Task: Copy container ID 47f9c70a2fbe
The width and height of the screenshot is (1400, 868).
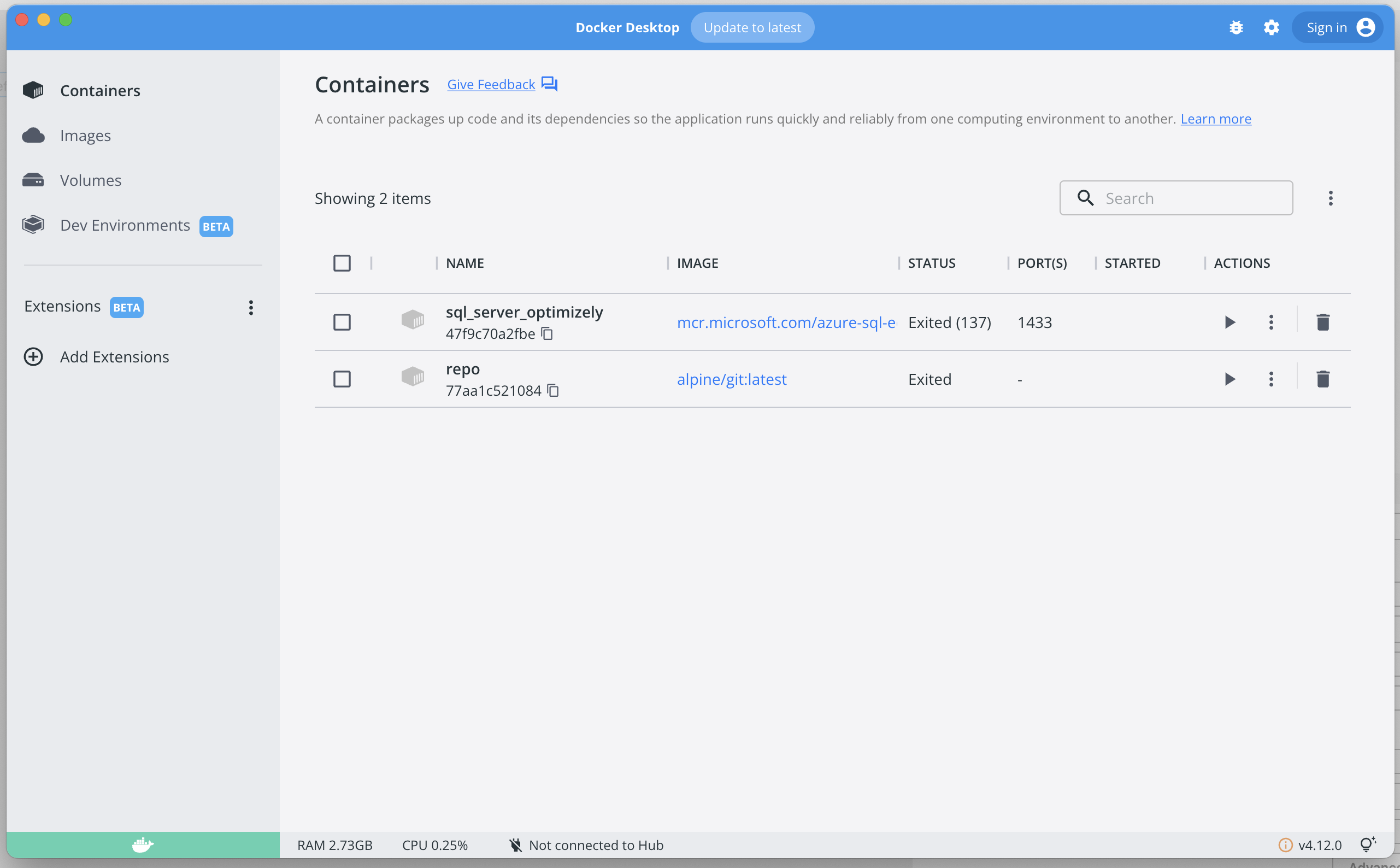Action: 548,333
